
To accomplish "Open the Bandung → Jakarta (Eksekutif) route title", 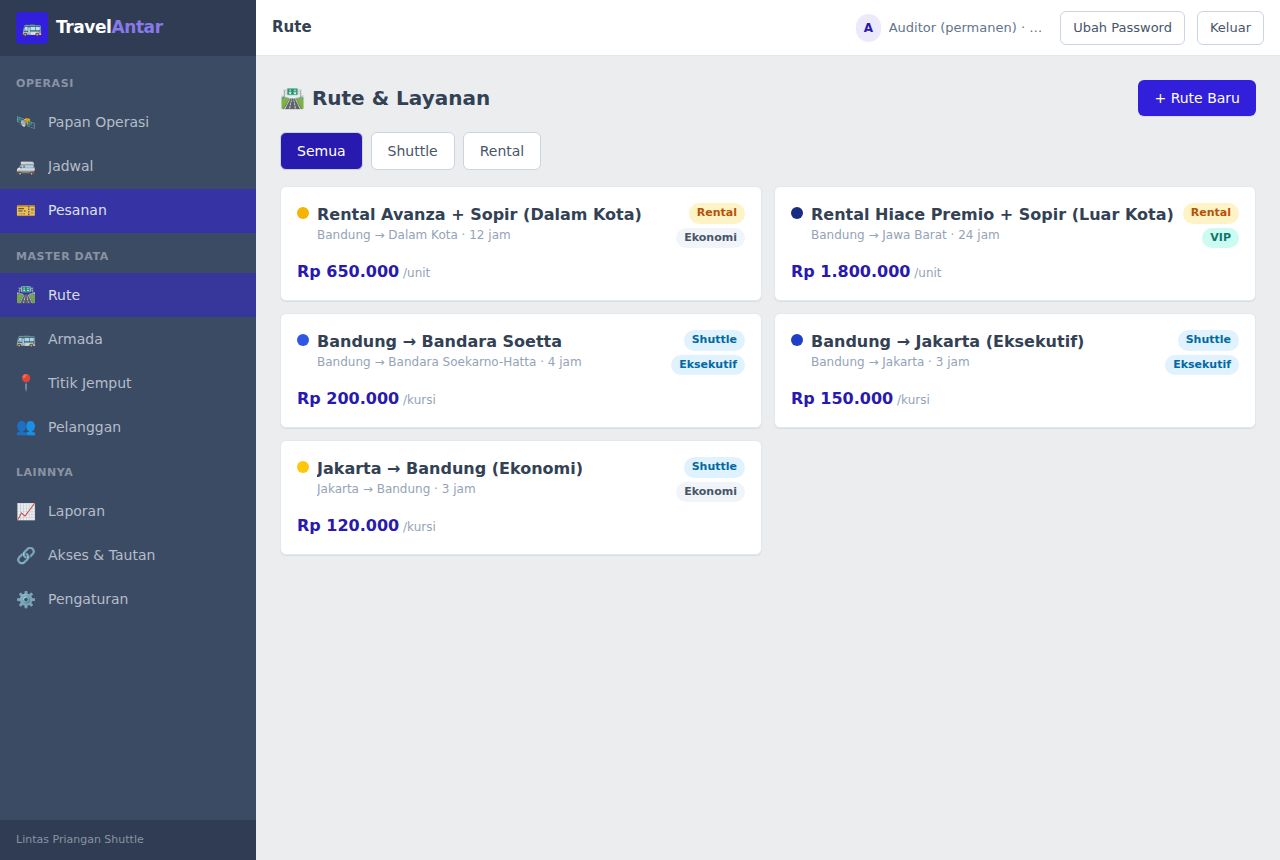I will pos(947,341).
